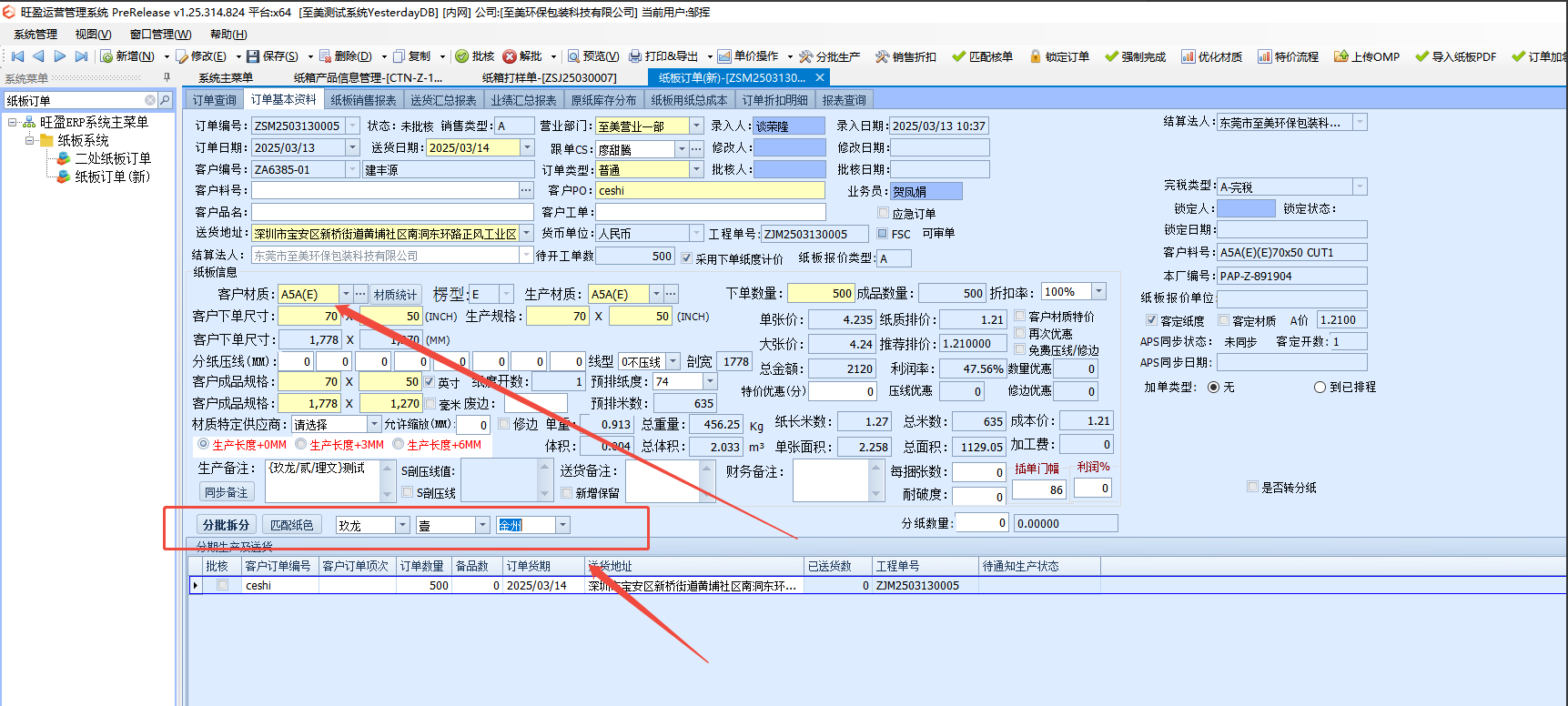Click 匹配核单 checkmark toolbar button
1568x706 pixels.
click(x=982, y=56)
